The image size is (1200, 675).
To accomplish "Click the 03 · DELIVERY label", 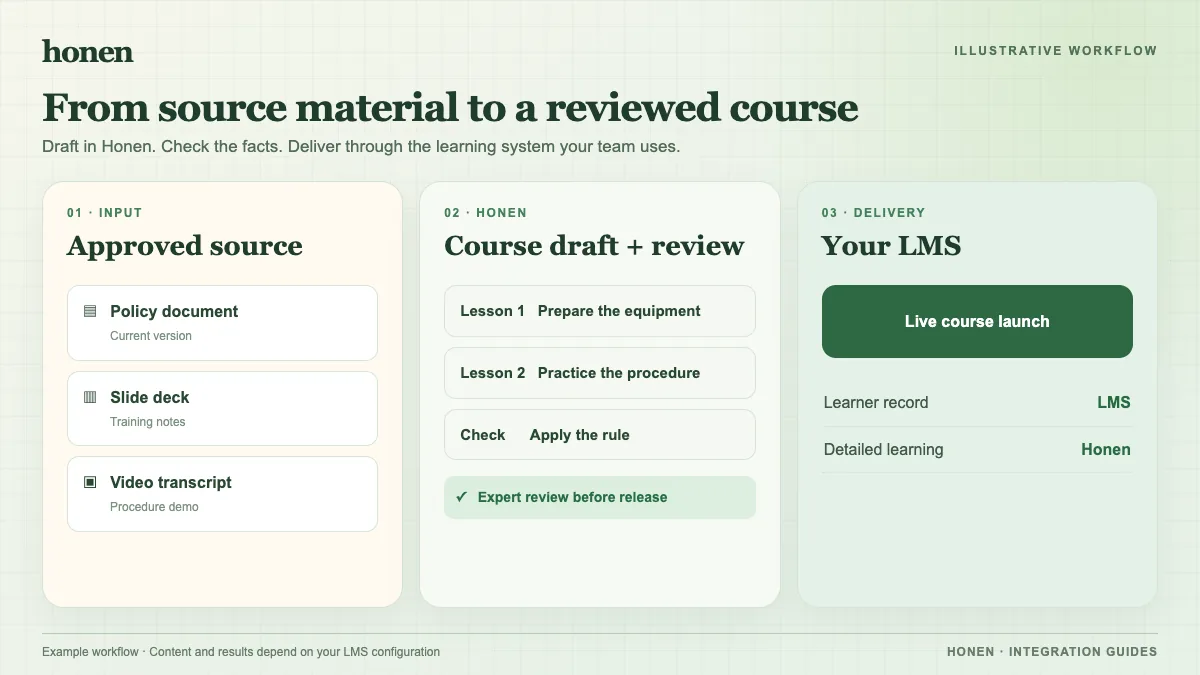I will point(873,213).
